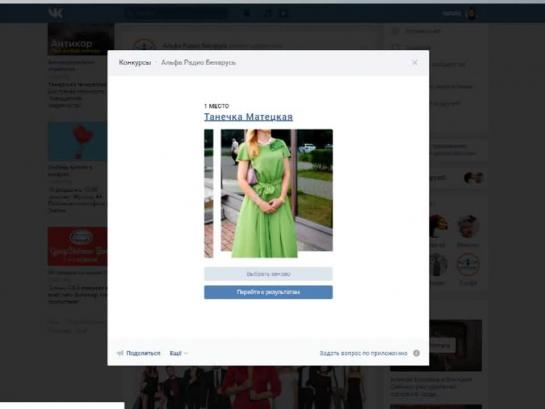Click the profile avatar in top right
The height and width of the screenshot is (409, 545).
tap(471, 14)
